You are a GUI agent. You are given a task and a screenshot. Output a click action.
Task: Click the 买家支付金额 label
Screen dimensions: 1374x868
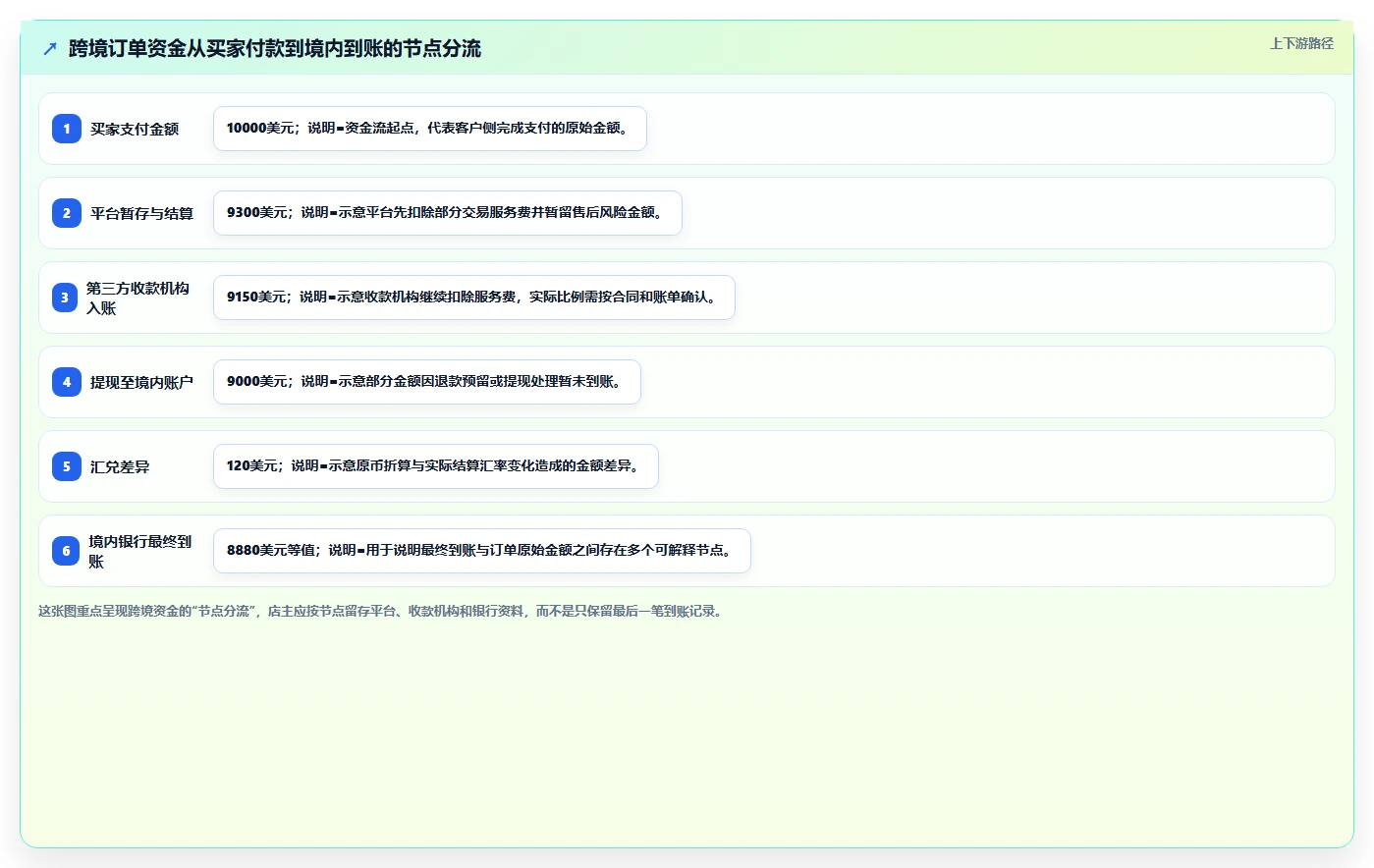click(135, 129)
